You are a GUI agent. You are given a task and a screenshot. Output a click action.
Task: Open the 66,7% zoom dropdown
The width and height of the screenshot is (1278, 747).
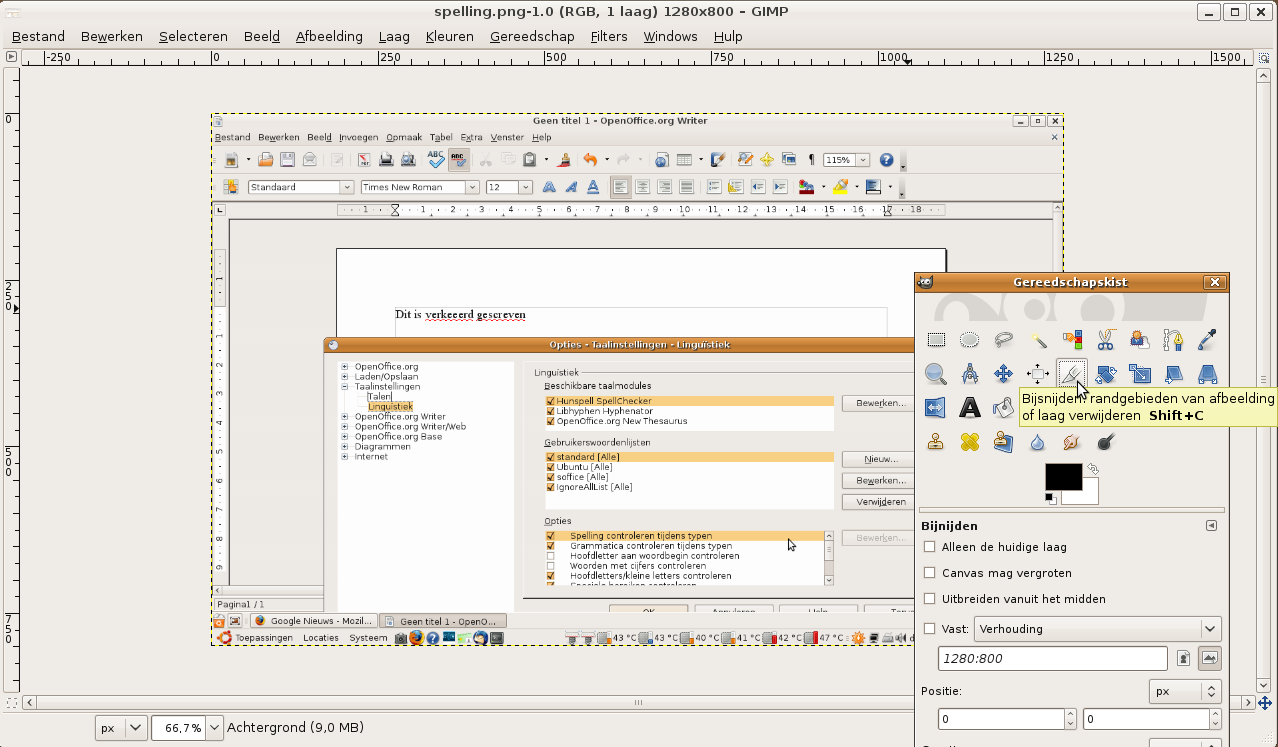pyautogui.click(x=213, y=728)
